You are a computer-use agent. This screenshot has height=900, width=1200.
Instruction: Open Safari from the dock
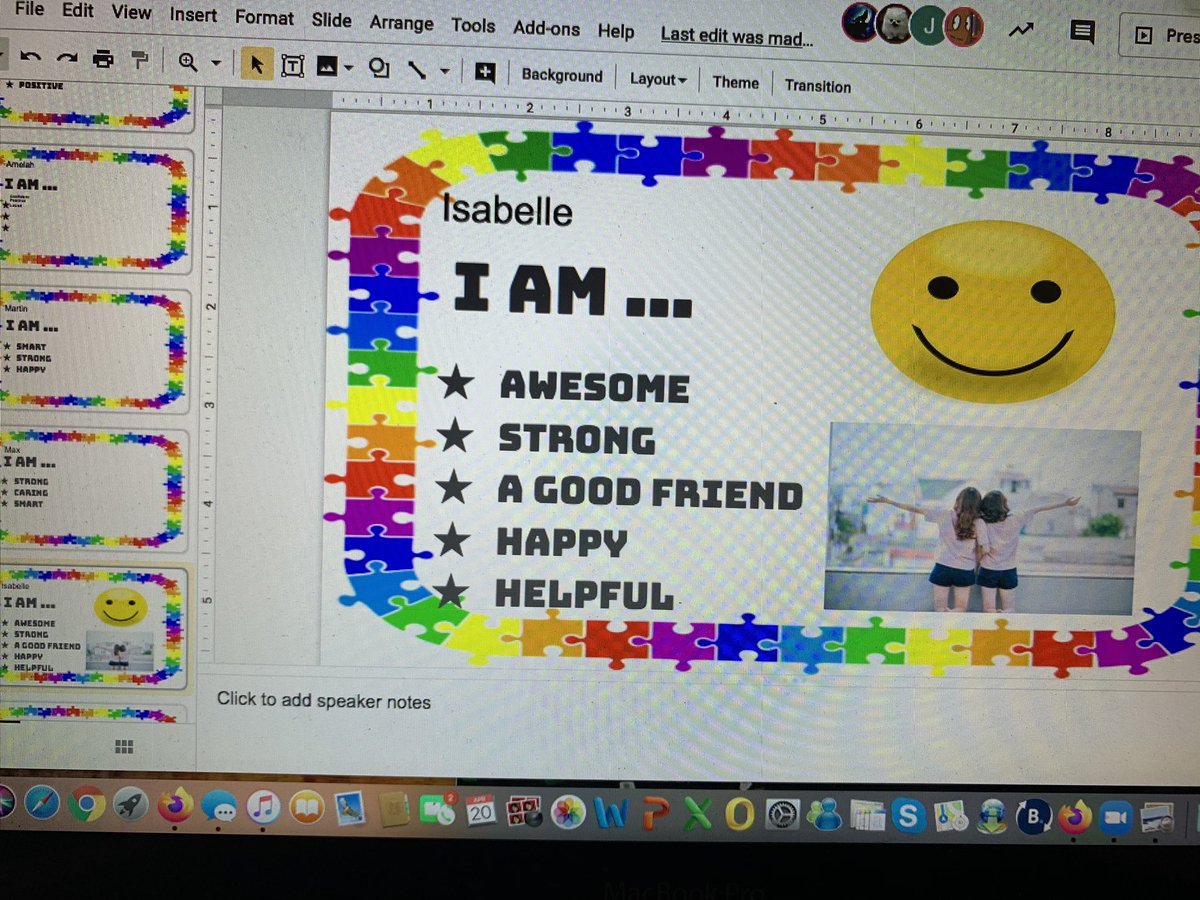pyautogui.click(x=42, y=803)
